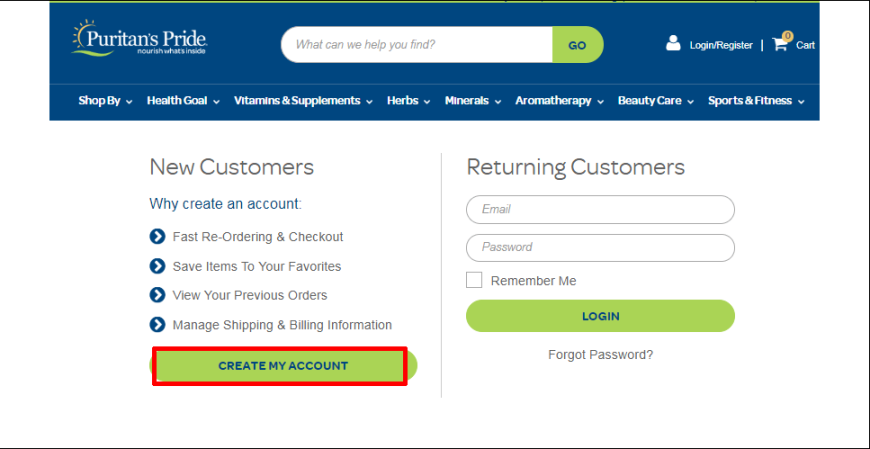Viewport: 870px width, 449px height.
Task: Click the green Login button
Action: click(600, 316)
